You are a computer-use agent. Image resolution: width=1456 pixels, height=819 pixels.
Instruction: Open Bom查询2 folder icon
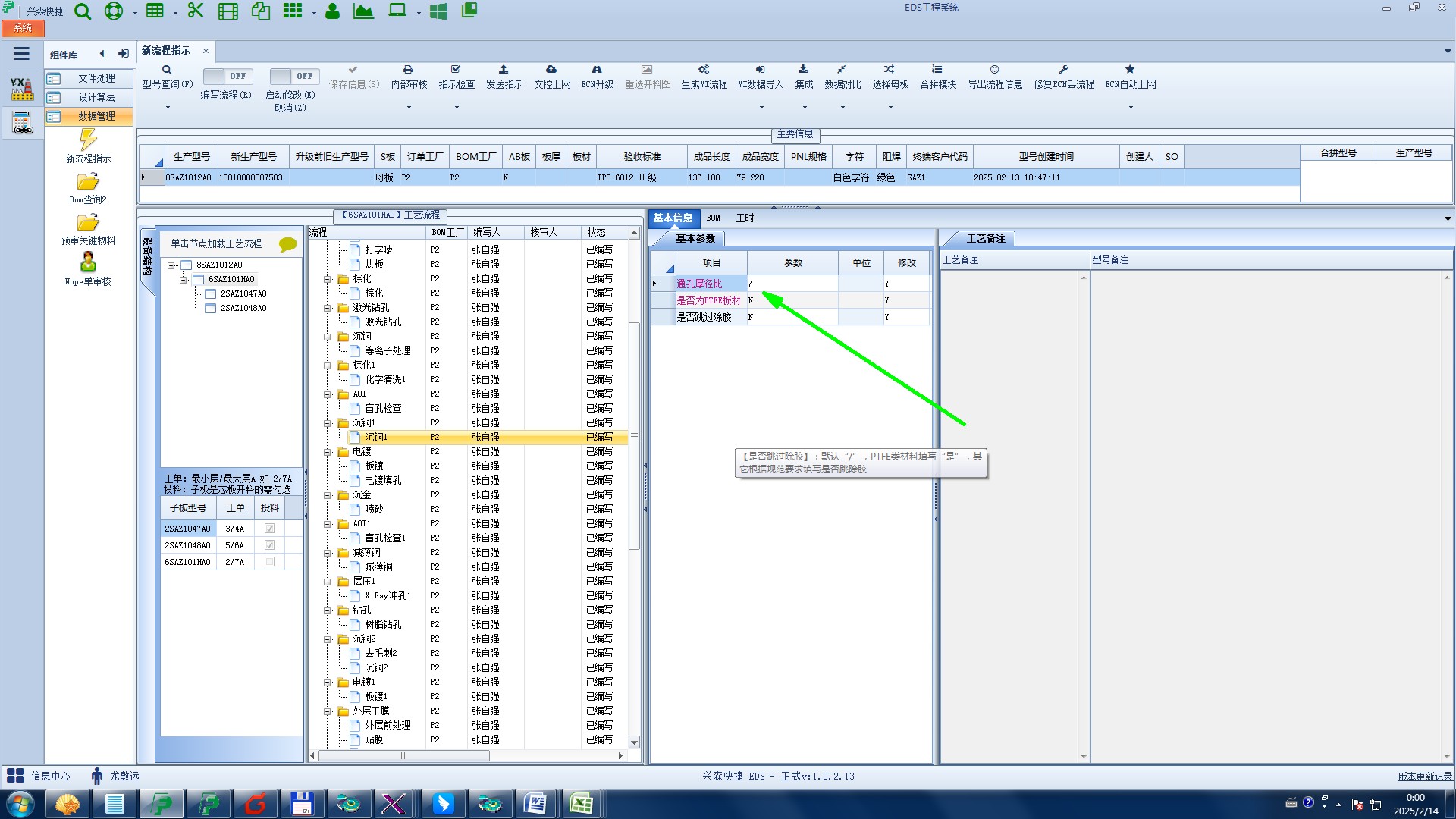(88, 182)
